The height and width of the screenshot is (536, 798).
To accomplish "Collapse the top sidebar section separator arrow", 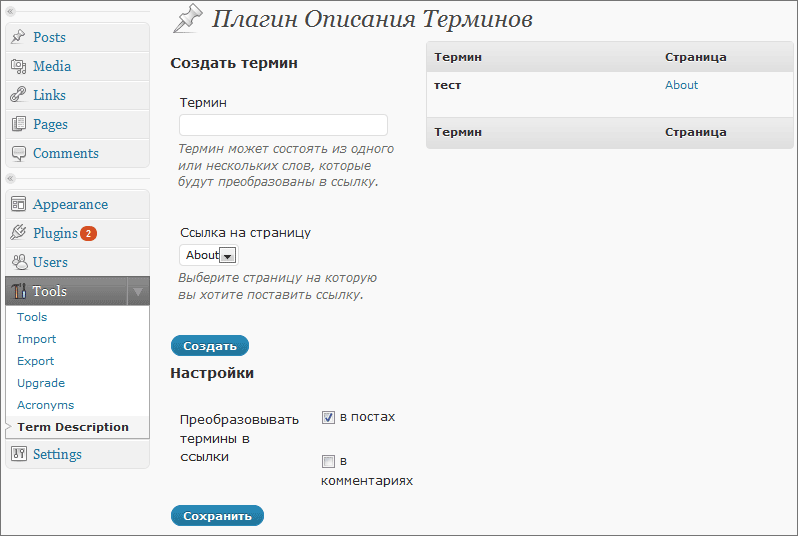I will (10, 10).
